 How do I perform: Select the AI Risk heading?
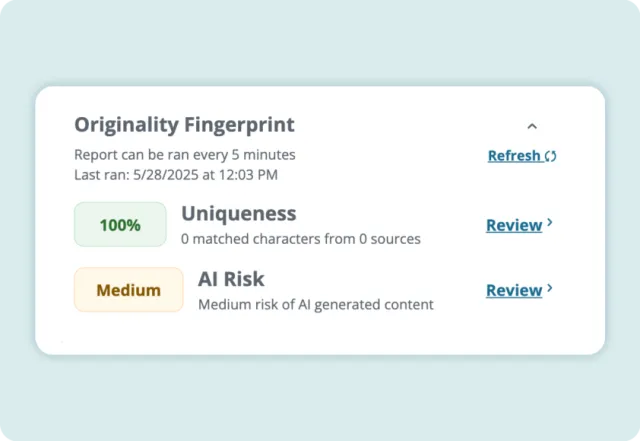tap(231, 279)
